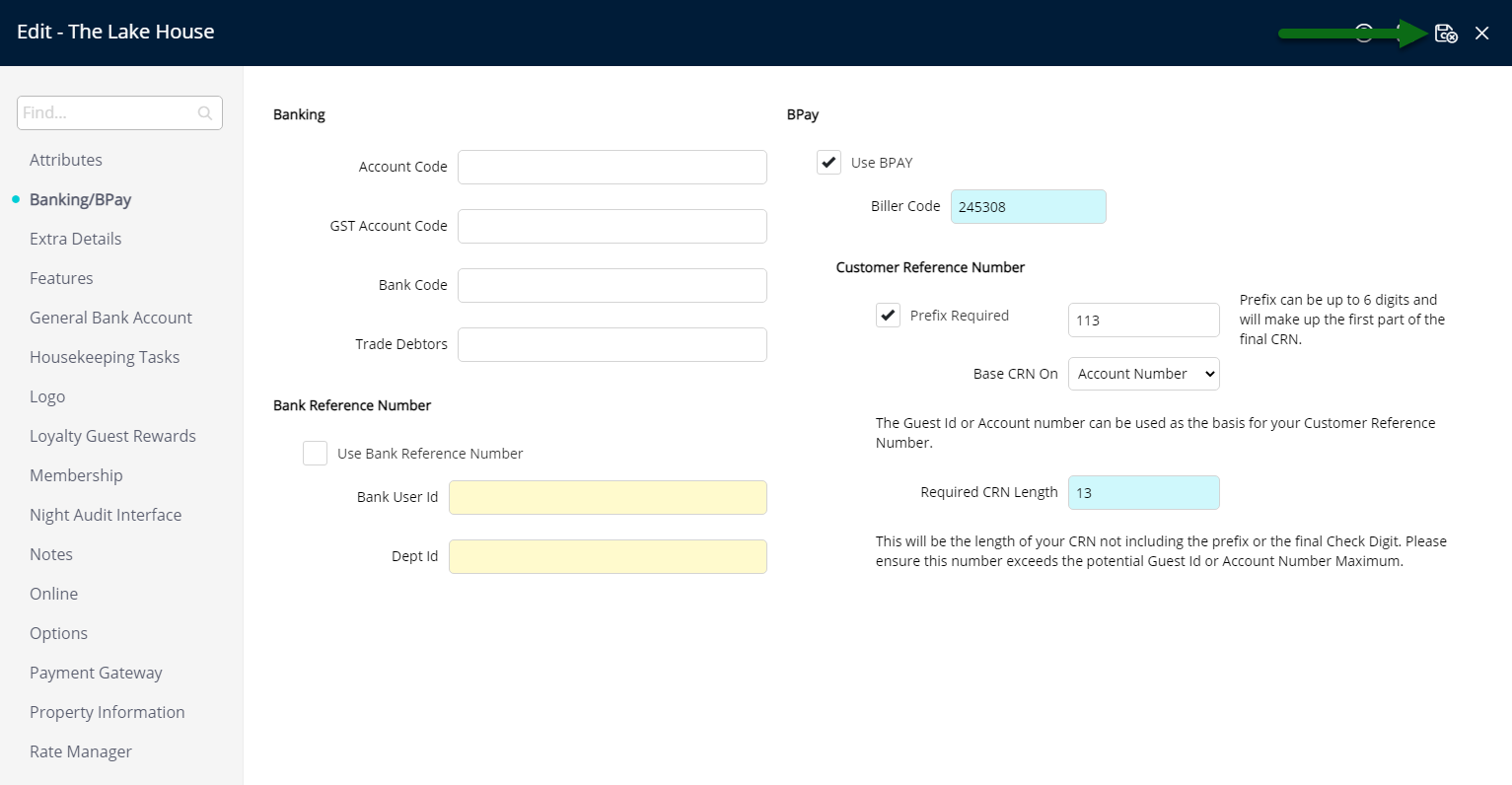Viewport: 1512px width, 785px height.
Task: Click the Required CRN Length label
Action: [x=988, y=492]
